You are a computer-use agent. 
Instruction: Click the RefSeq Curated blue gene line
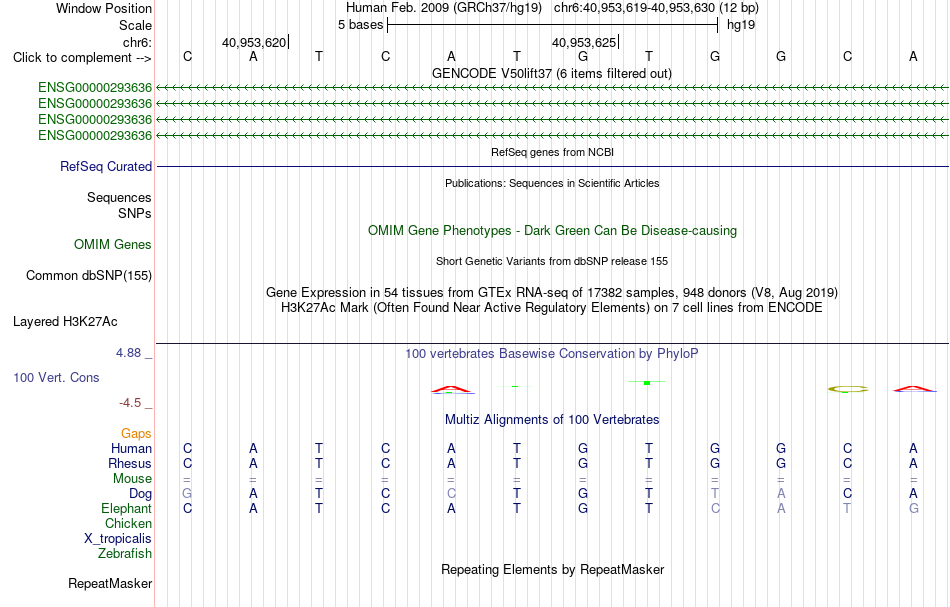click(553, 167)
